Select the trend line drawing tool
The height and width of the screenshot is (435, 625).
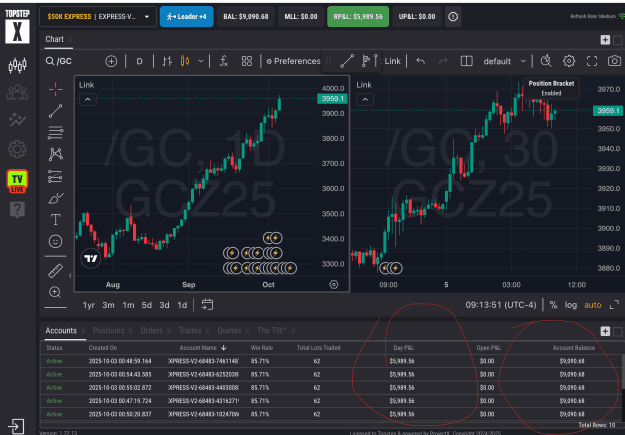56,111
